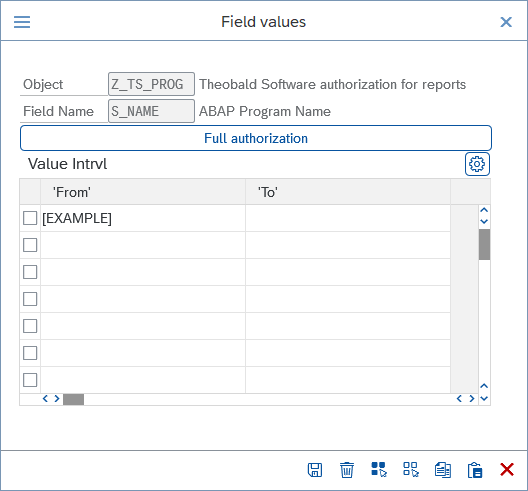The image size is (528, 491).
Task: Click the 'To' cell in the third table row
Action: click(348, 272)
